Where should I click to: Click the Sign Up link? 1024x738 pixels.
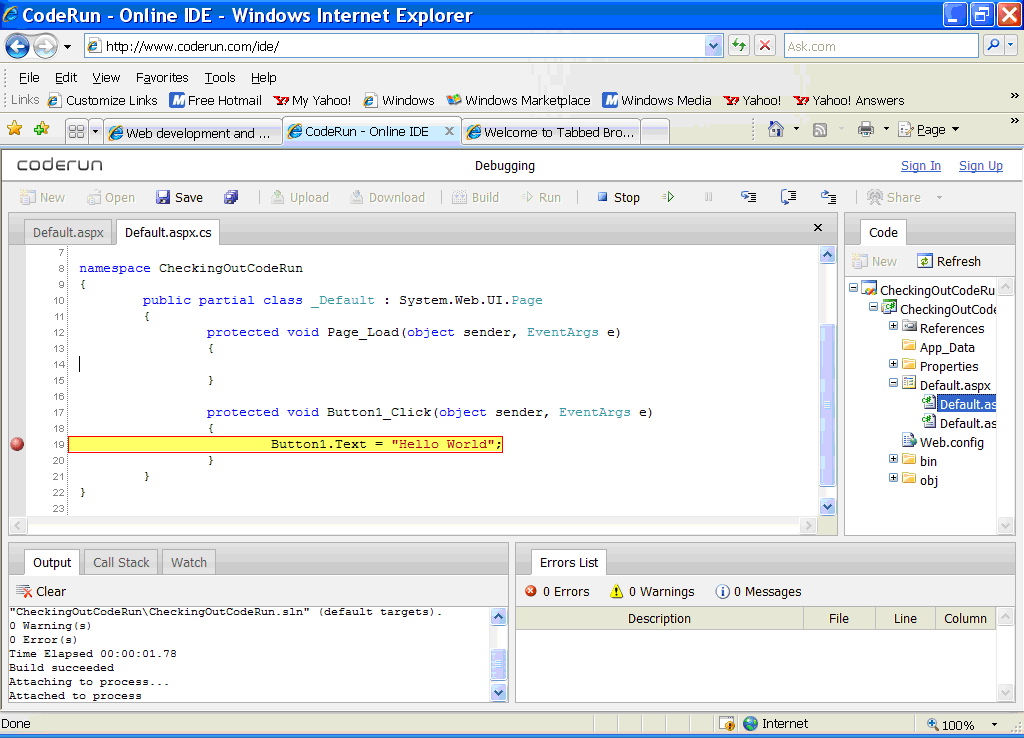[x=980, y=166]
